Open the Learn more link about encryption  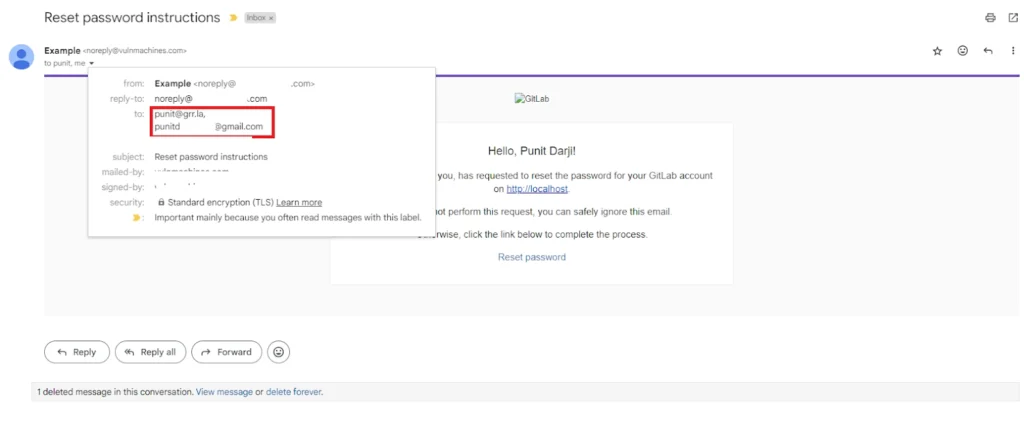299,202
